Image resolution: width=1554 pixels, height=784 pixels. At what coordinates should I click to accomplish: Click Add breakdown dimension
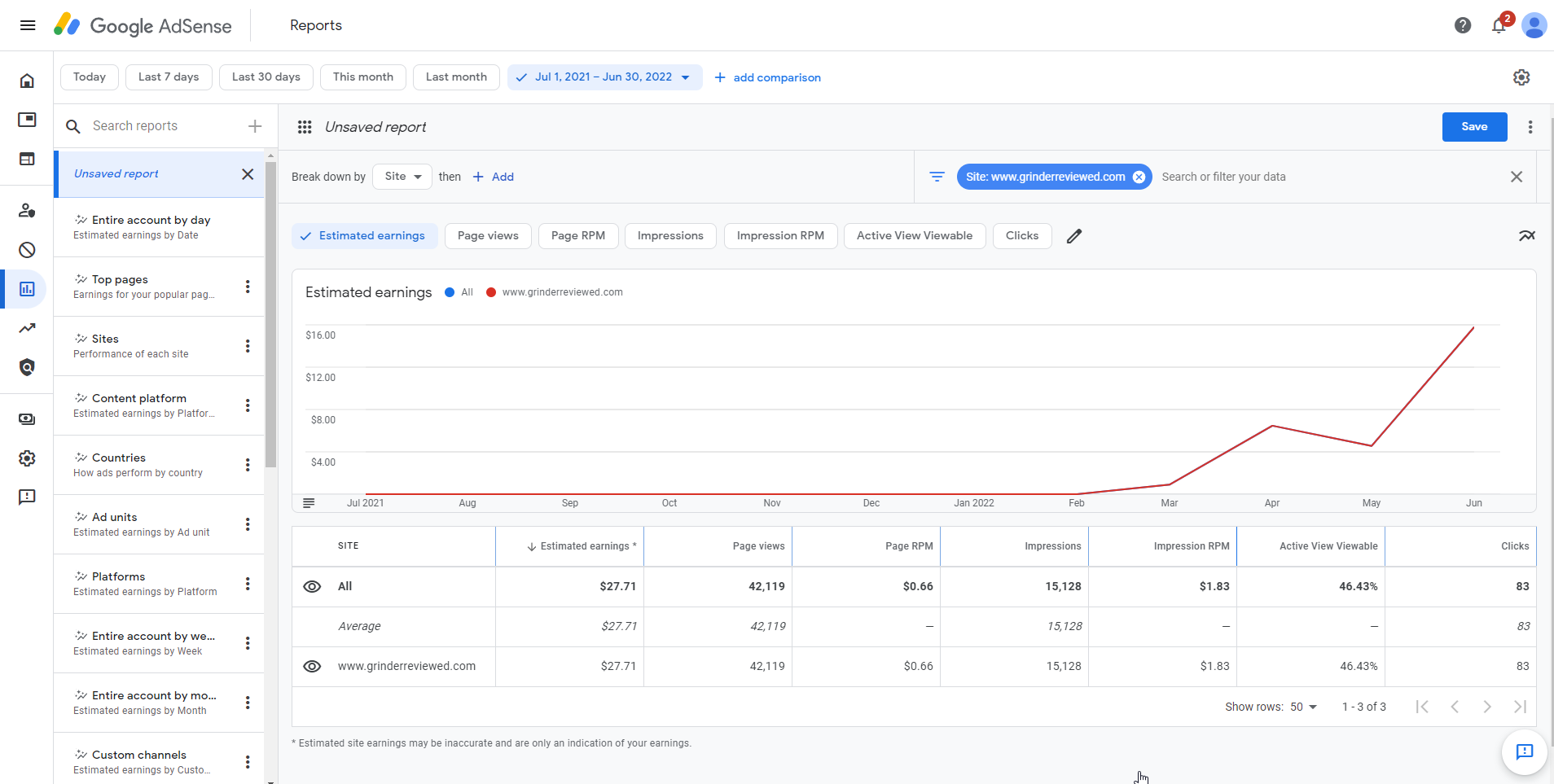pyautogui.click(x=494, y=177)
